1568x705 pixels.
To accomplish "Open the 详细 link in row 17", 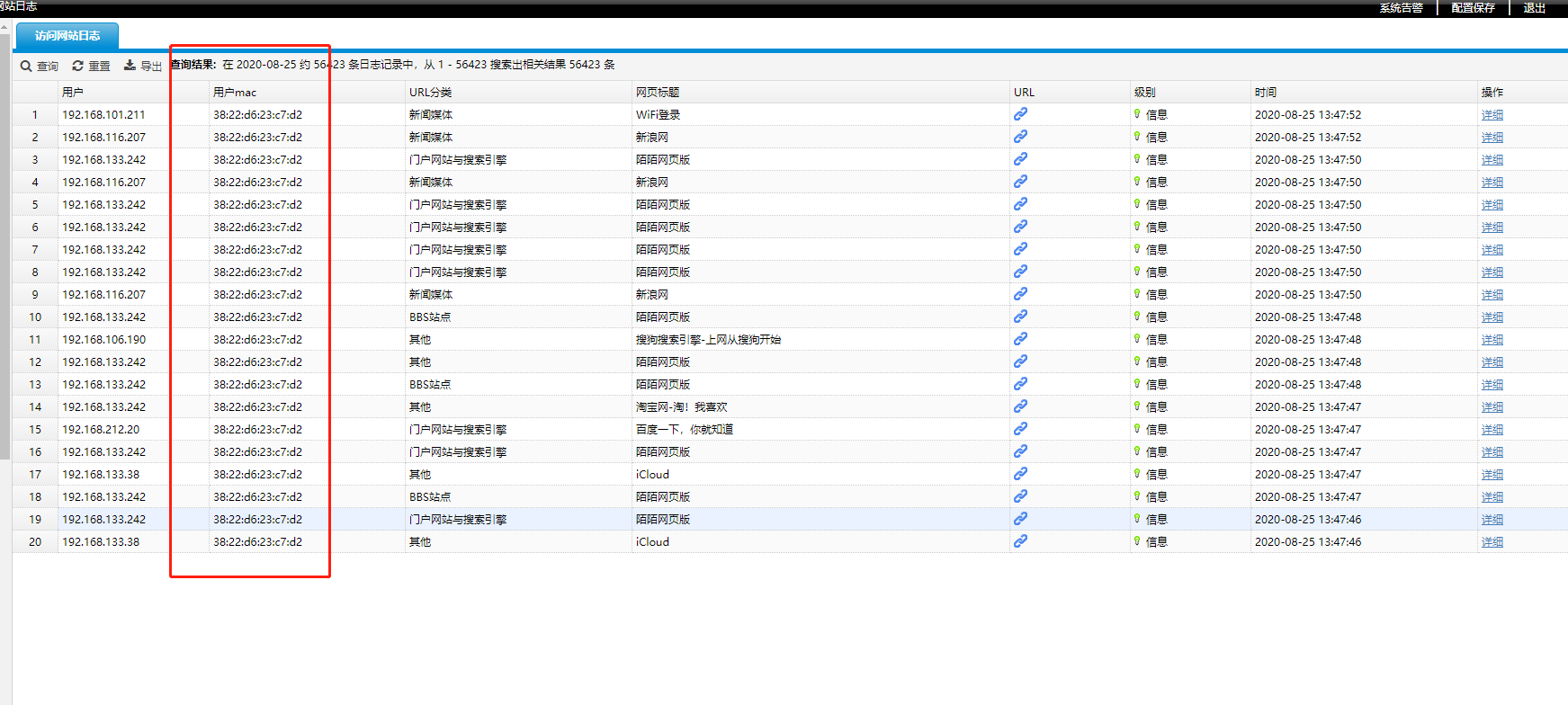I will tap(1492, 475).
